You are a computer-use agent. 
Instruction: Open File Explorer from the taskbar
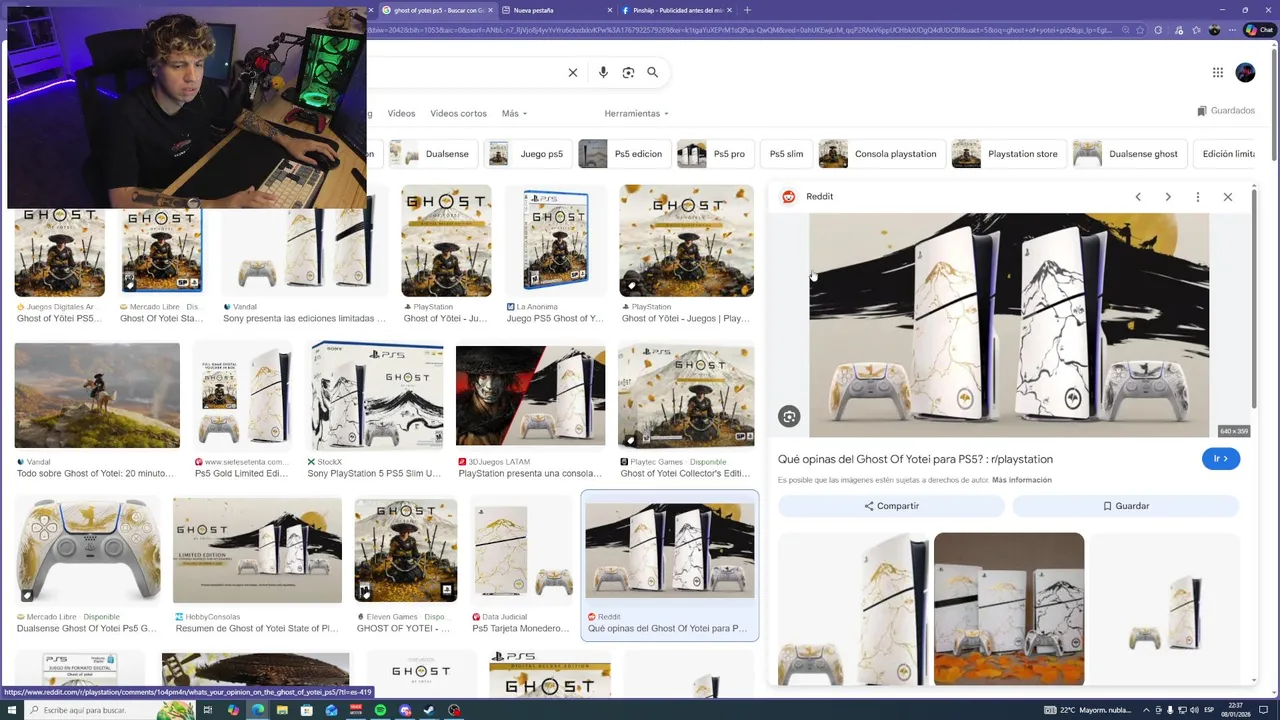(282, 710)
